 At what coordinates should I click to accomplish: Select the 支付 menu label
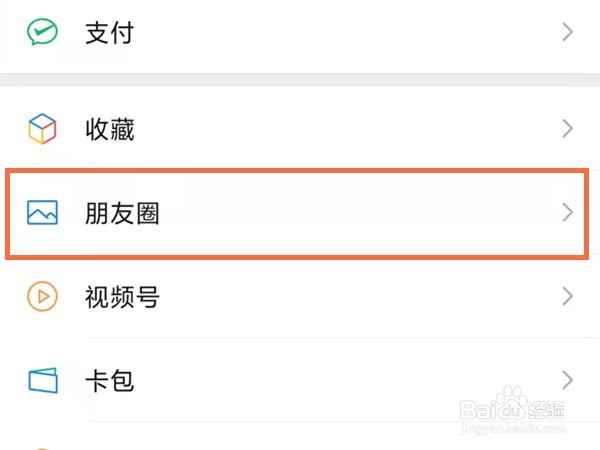click(110, 33)
